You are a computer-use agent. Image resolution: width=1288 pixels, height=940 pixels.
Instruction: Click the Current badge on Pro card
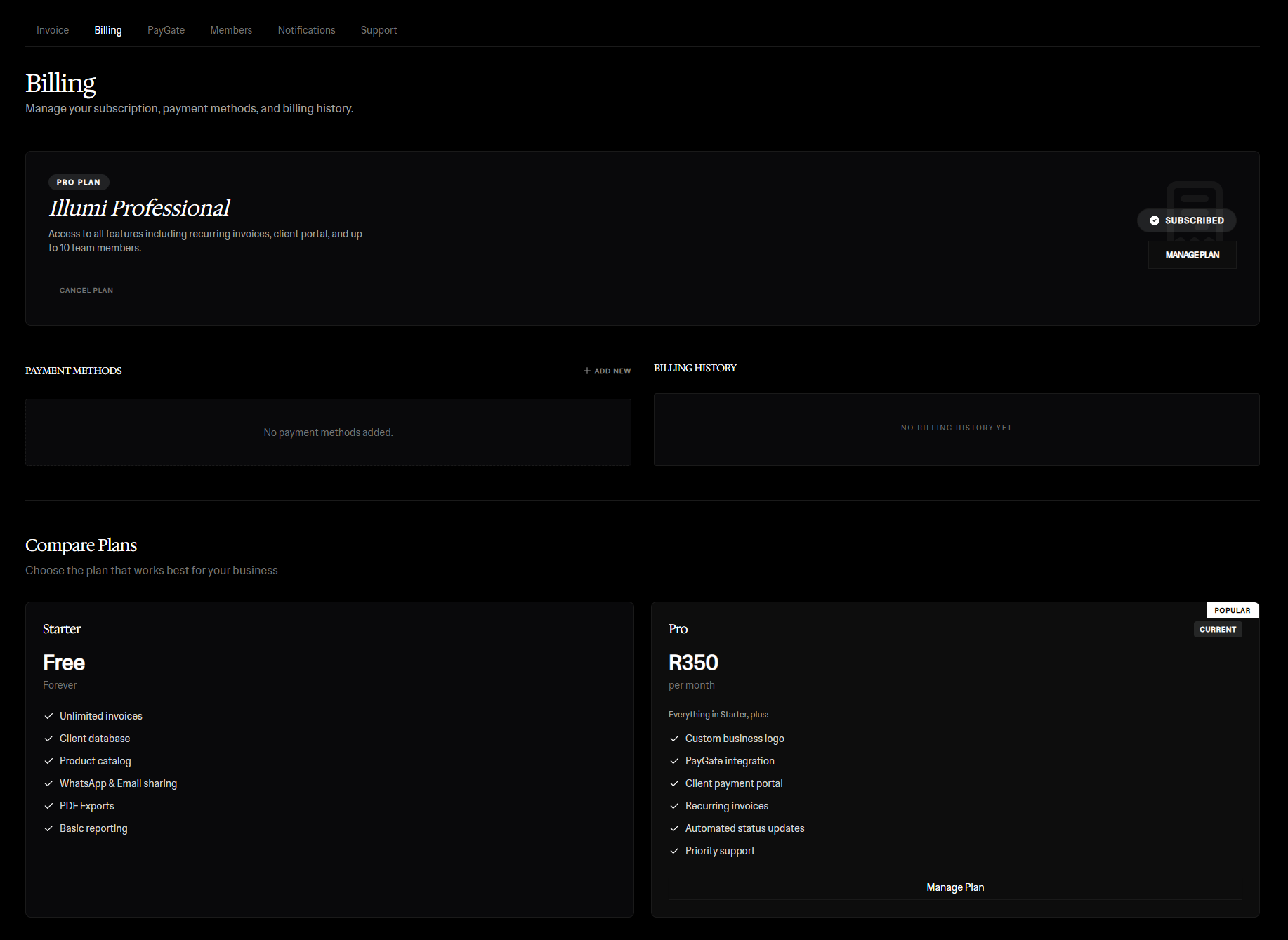coord(1217,630)
